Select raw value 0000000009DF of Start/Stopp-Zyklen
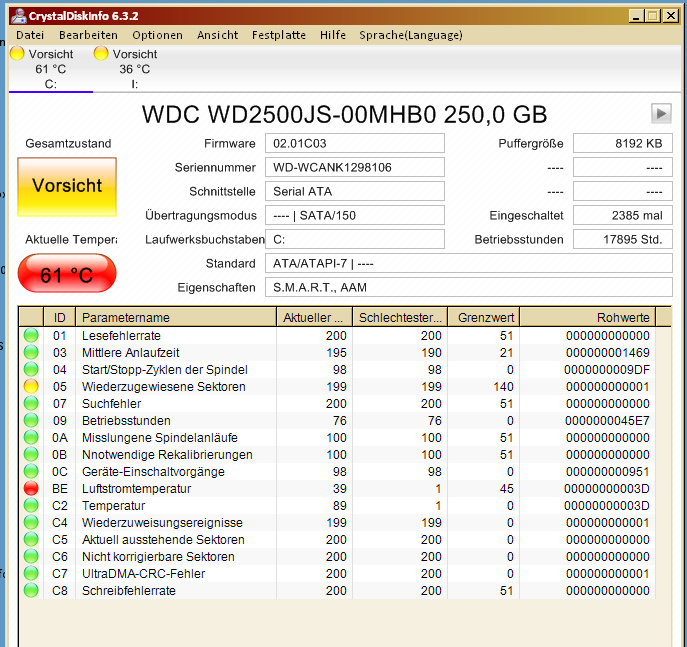 [x=607, y=370]
